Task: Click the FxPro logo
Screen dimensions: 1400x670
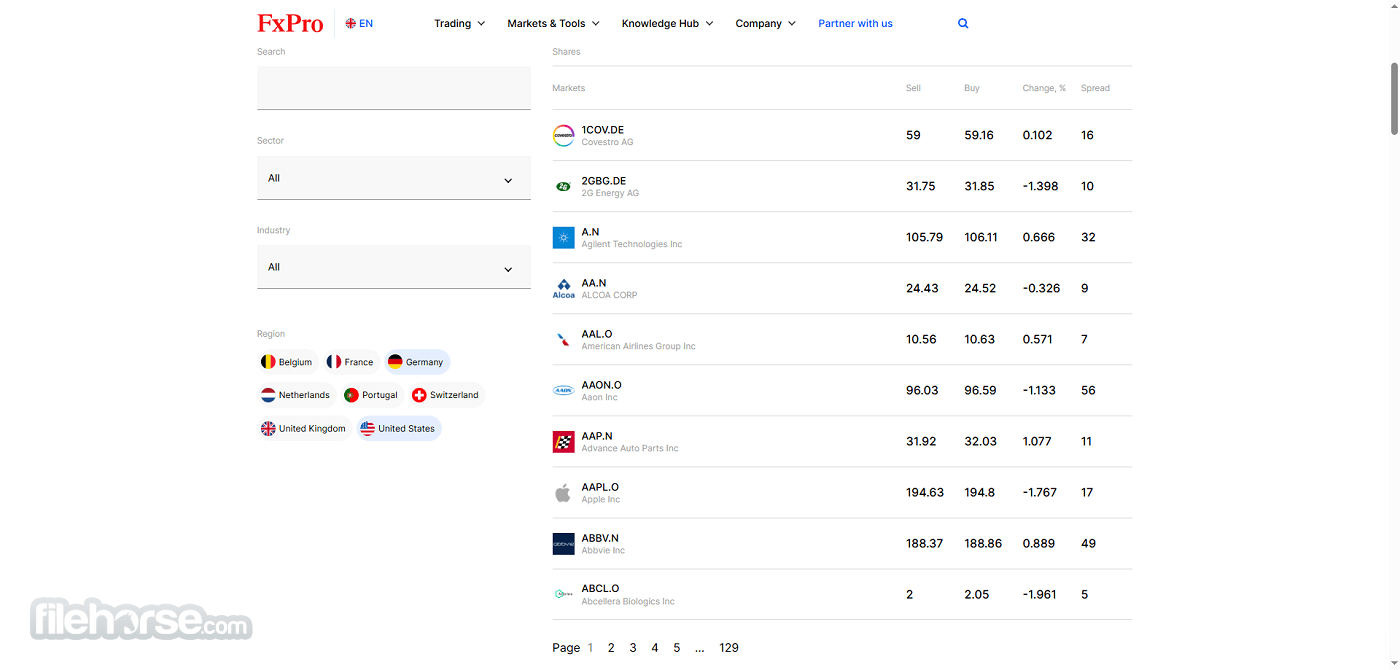Action: 290,23
